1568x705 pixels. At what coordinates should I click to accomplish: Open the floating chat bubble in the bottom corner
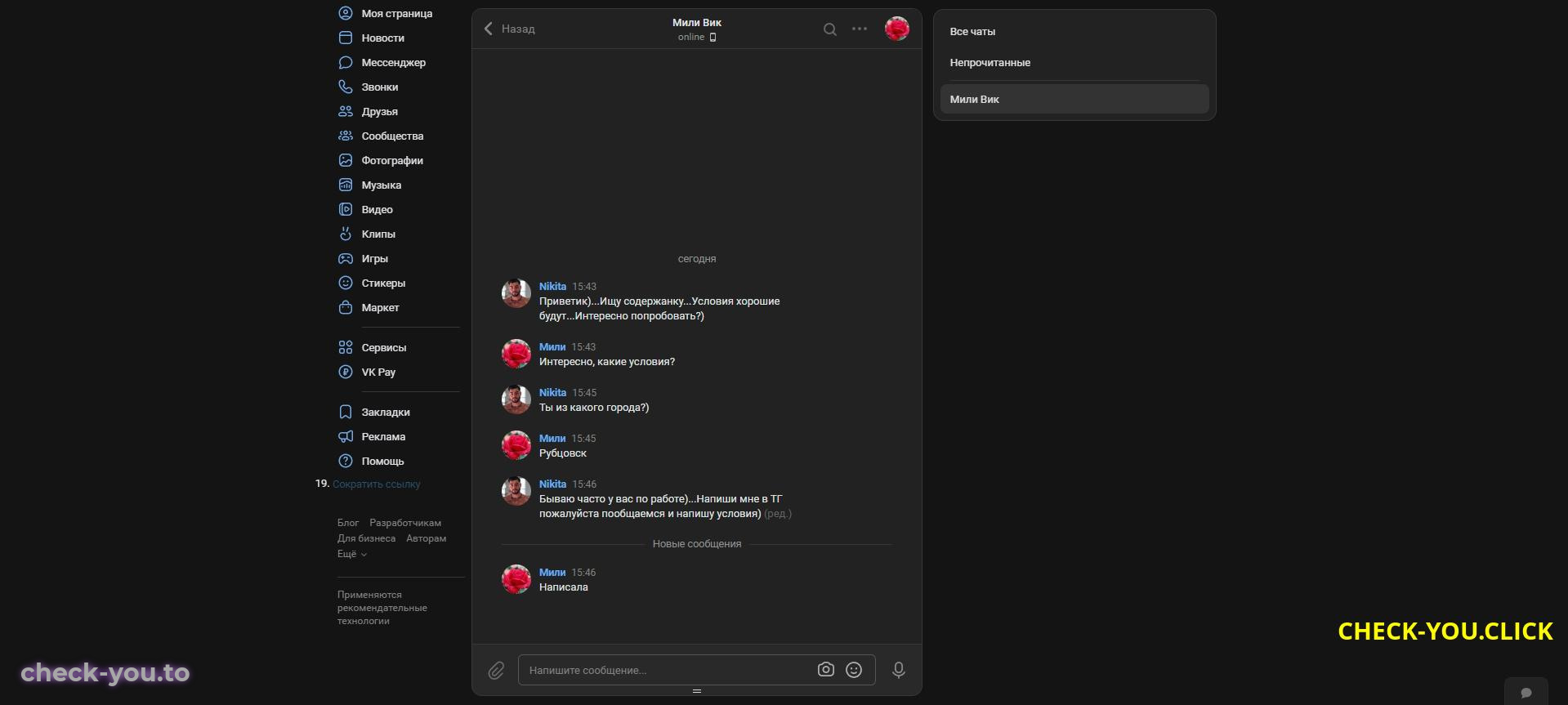pyautogui.click(x=1526, y=692)
